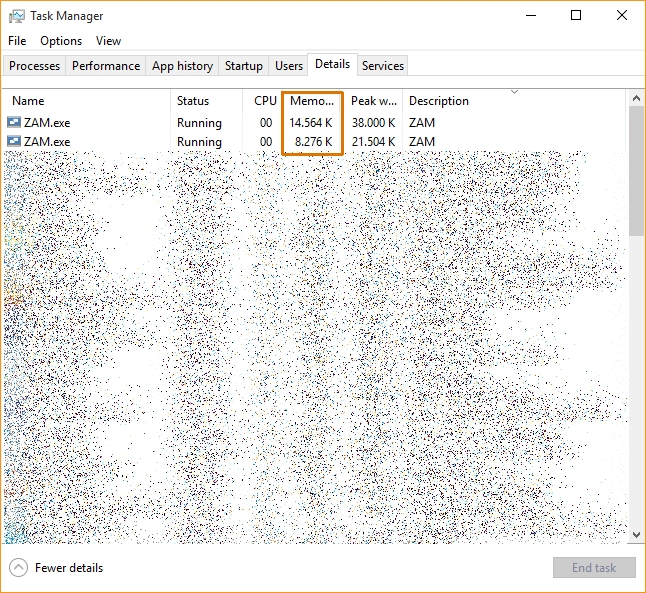Click Running status in the 8.276 K row
Screen dimensions: 646x593
click(x=199, y=142)
